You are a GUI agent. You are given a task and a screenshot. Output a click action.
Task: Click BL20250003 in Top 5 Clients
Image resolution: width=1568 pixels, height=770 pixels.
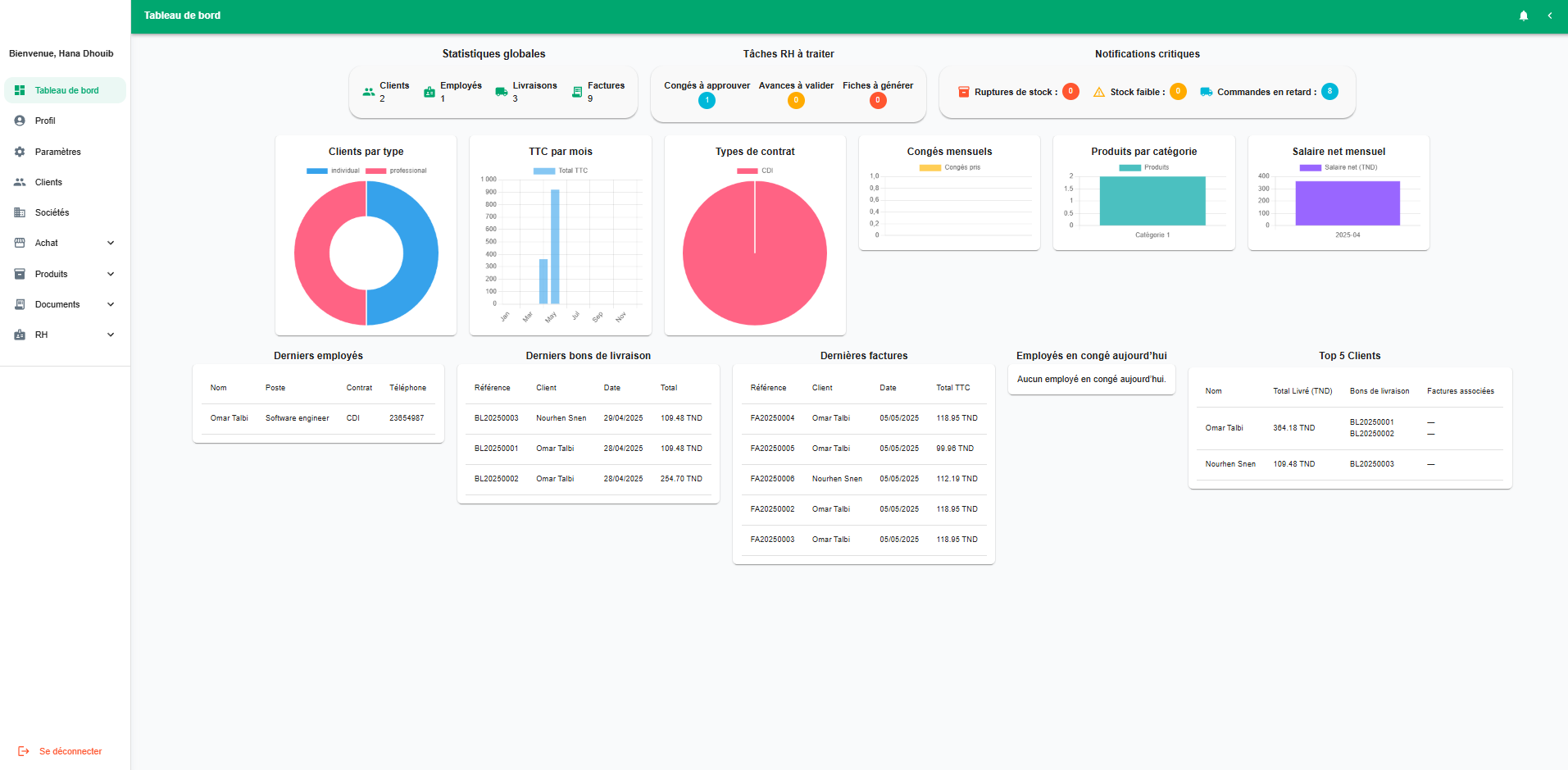click(x=1372, y=464)
